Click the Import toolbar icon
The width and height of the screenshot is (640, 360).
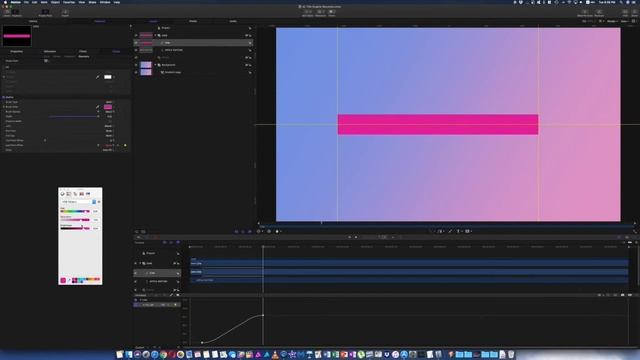point(65,13)
